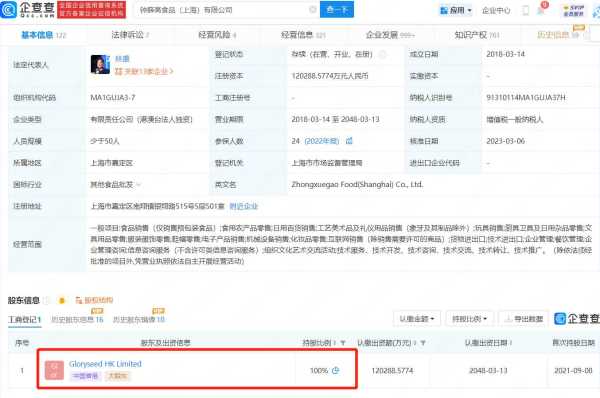
Task: Click the Qichacha logo at top left
Action: click(27, 10)
